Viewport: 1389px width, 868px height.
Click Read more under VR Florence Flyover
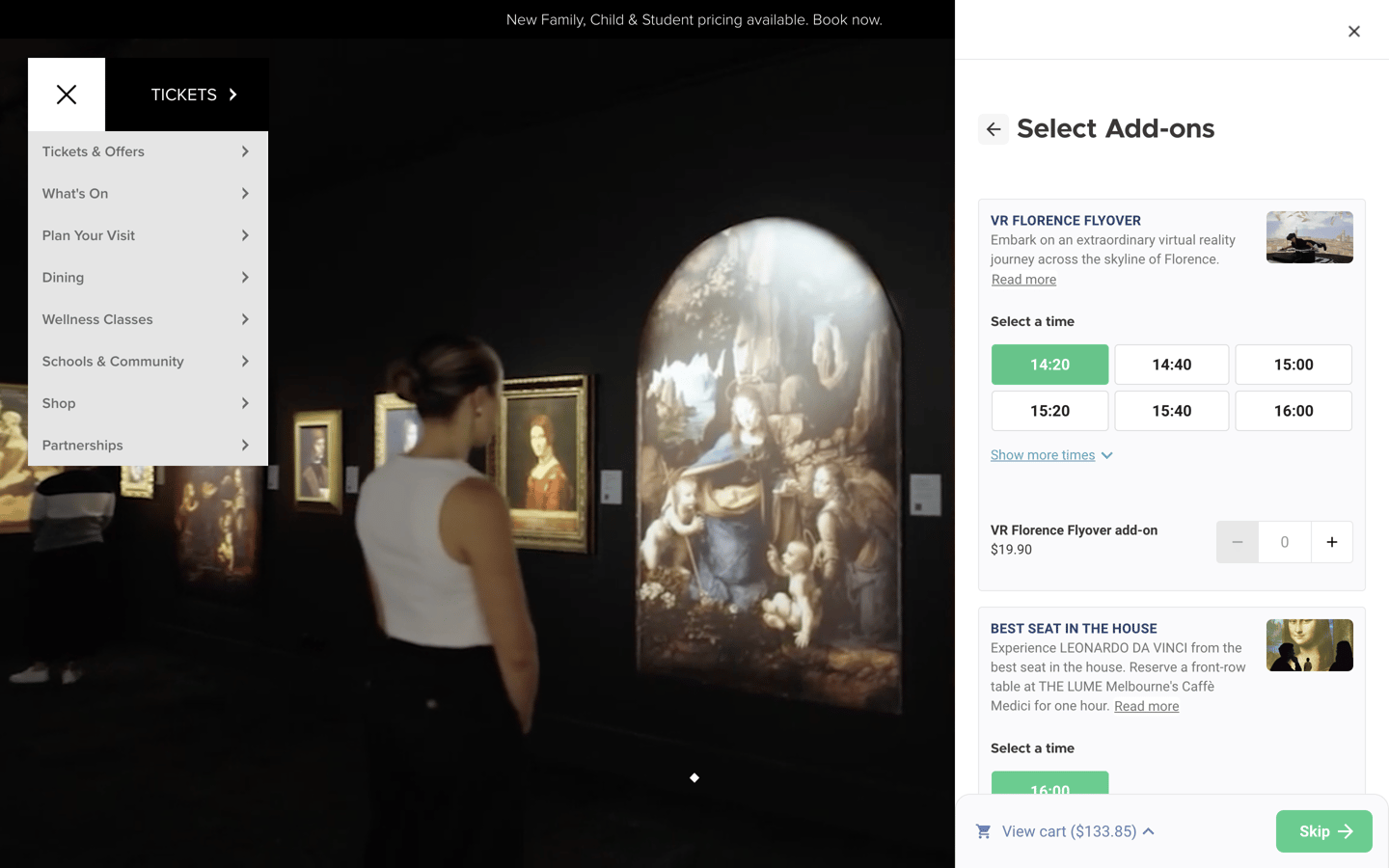[x=1023, y=280]
